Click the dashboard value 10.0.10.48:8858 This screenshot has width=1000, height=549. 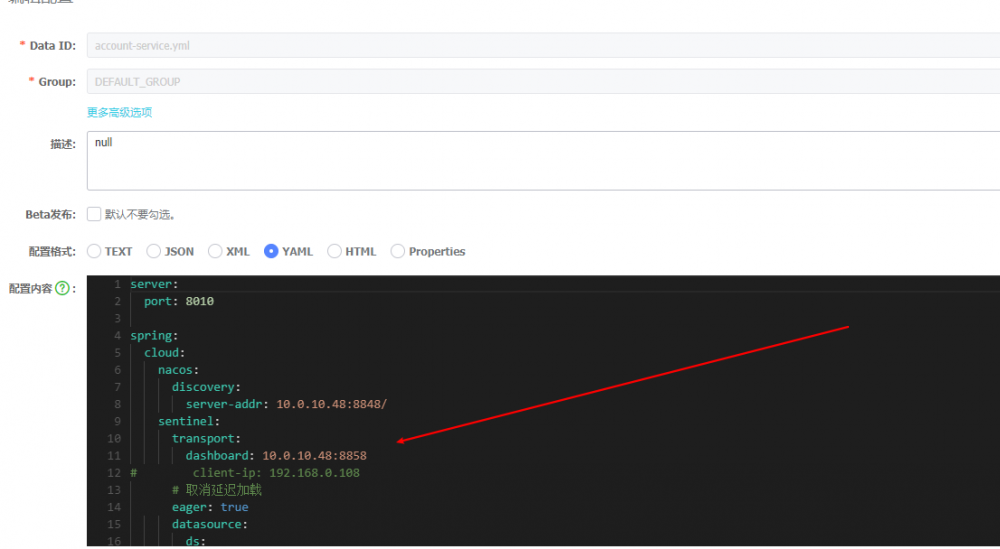[314, 456]
